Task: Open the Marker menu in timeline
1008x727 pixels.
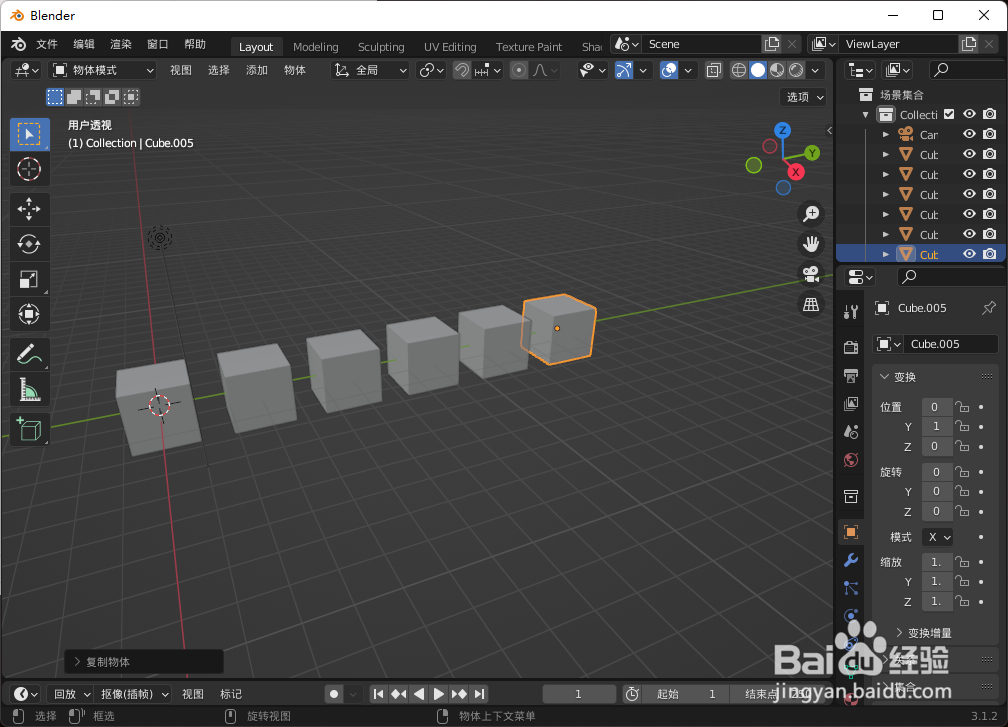Action: (231, 694)
